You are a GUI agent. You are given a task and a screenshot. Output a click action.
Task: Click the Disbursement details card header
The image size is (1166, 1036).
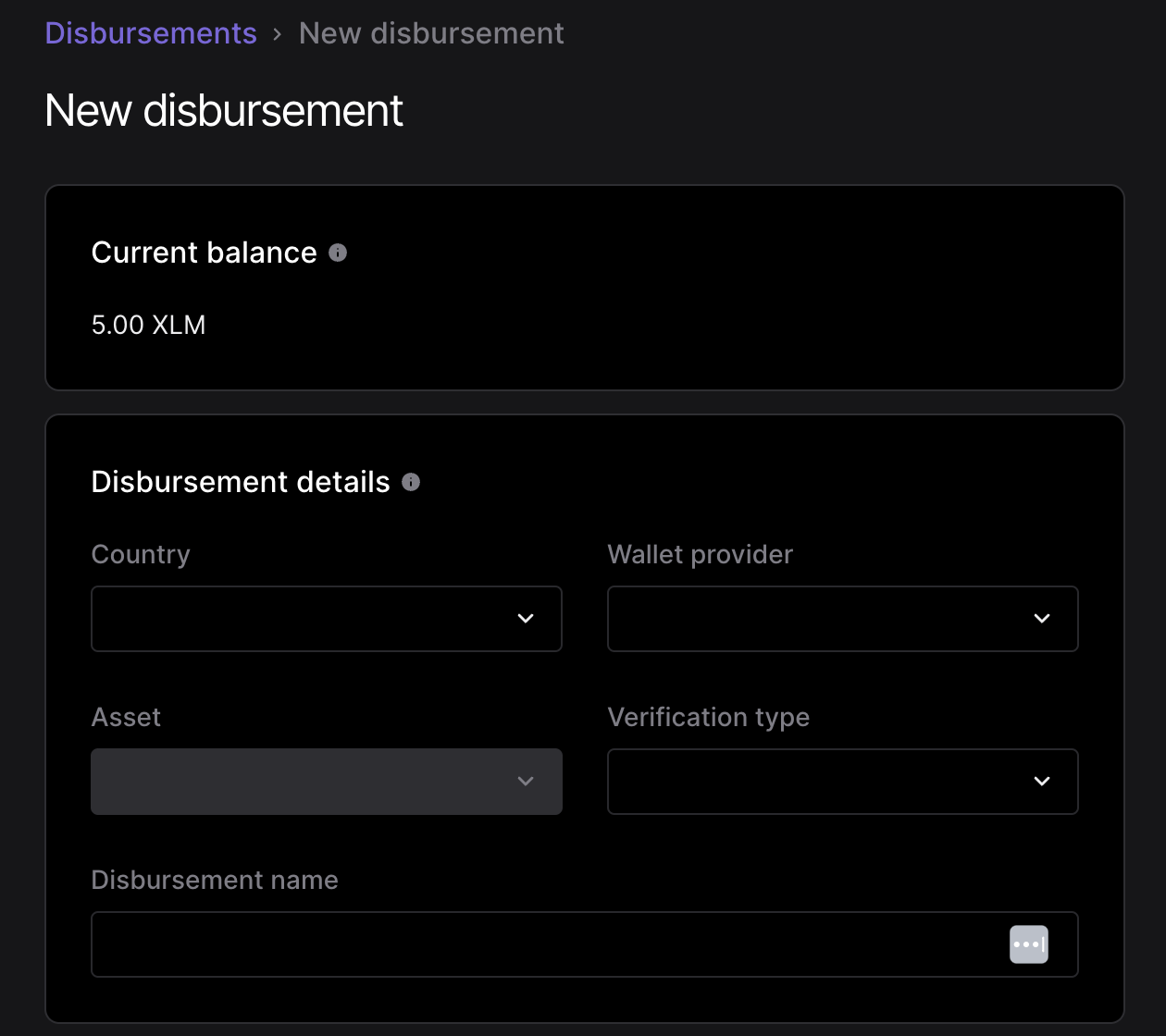tap(240, 482)
